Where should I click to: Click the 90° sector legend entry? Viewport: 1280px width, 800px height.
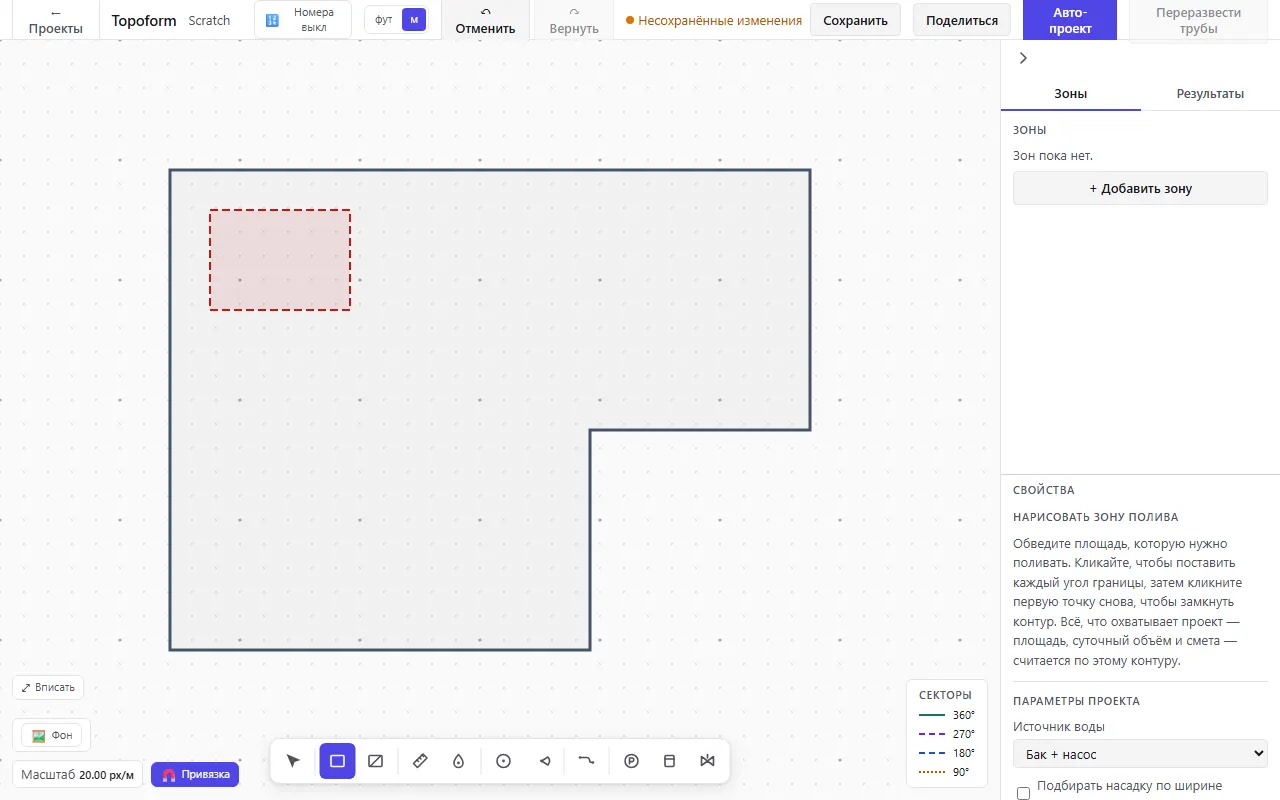947,772
